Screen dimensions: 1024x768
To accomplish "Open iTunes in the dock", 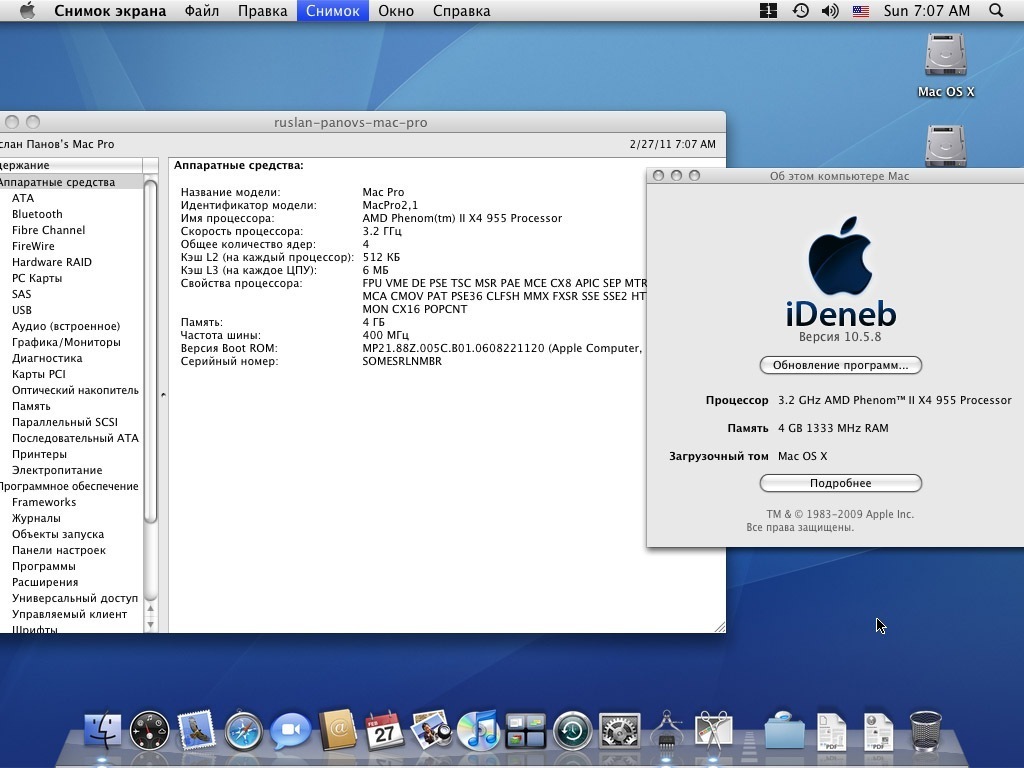I will (478, 732).
